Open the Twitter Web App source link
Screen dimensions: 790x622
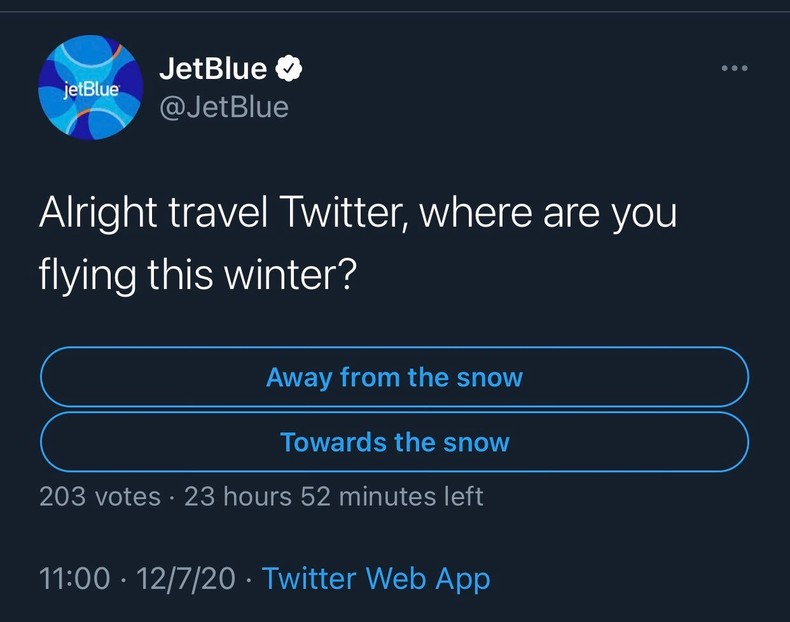375,577
